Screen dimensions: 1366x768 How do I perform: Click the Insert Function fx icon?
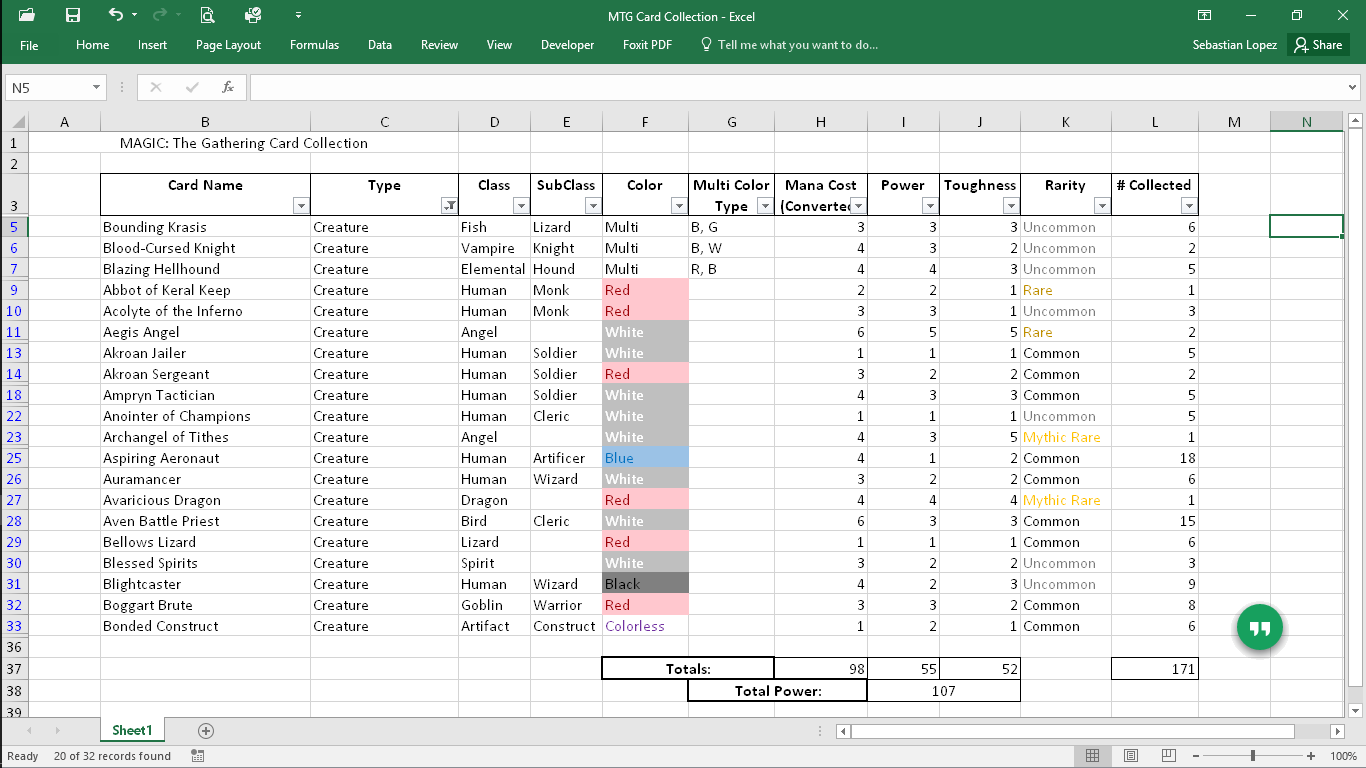(228, 87)
